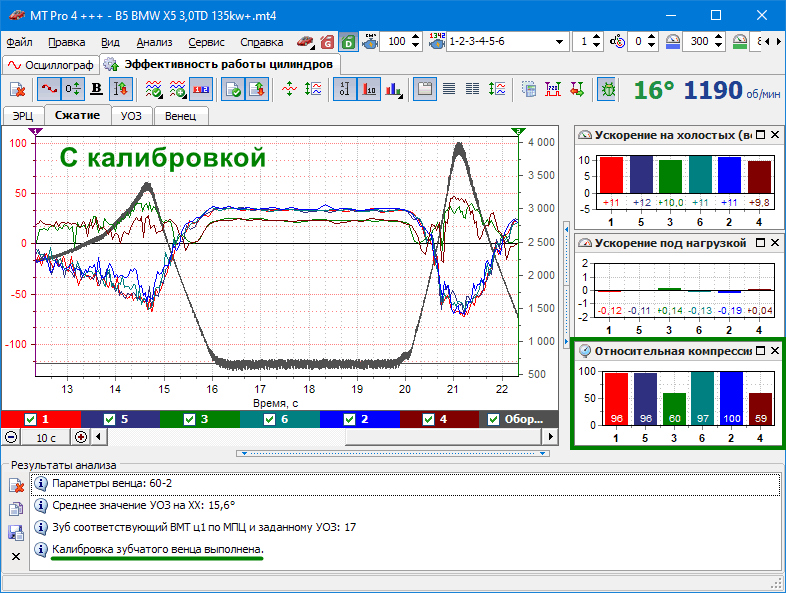Click the document with up arrow icon

pos(257,90)
